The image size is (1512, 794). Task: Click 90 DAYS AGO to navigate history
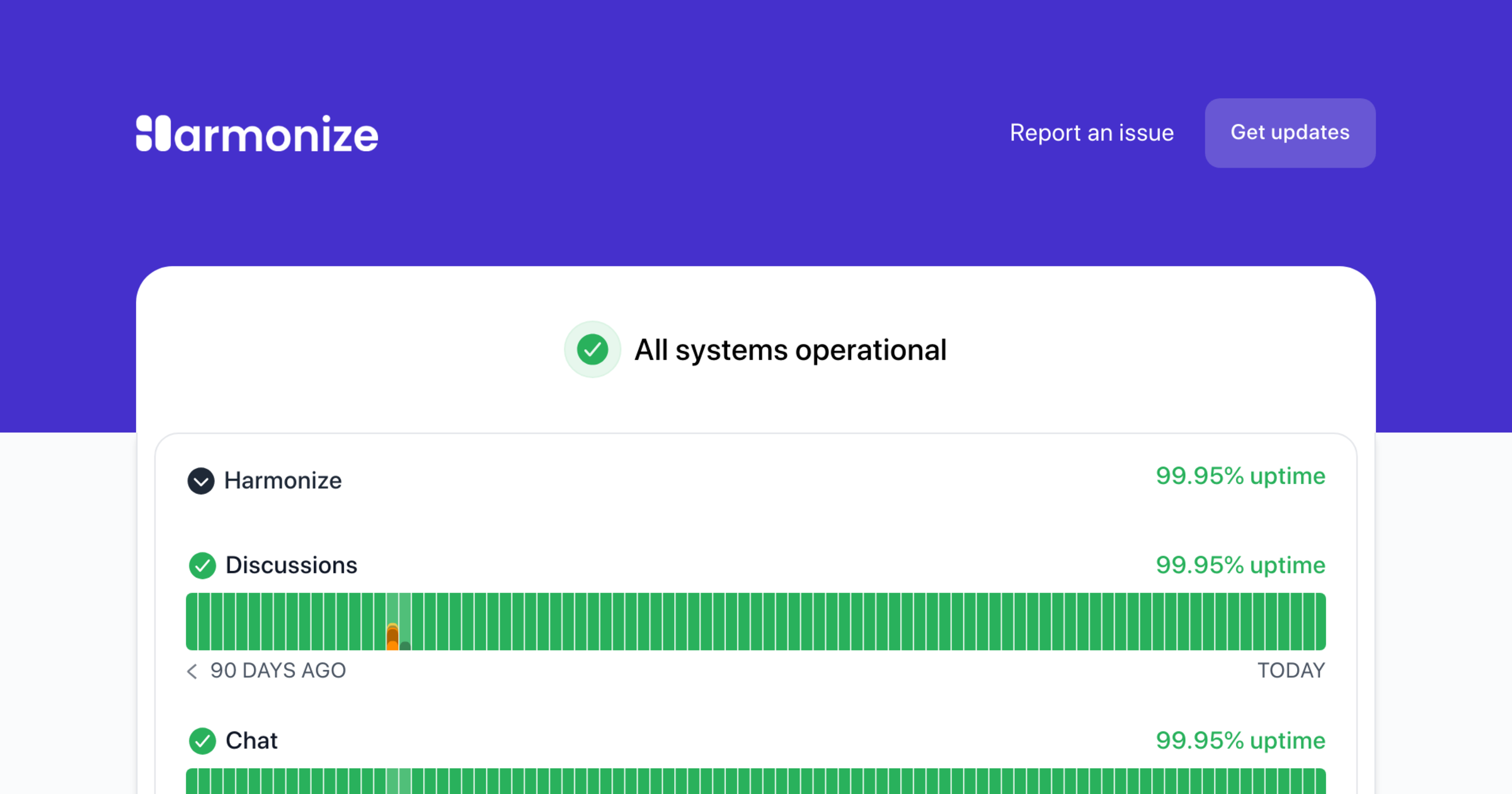pyautogui.click(x=278, y=671)
